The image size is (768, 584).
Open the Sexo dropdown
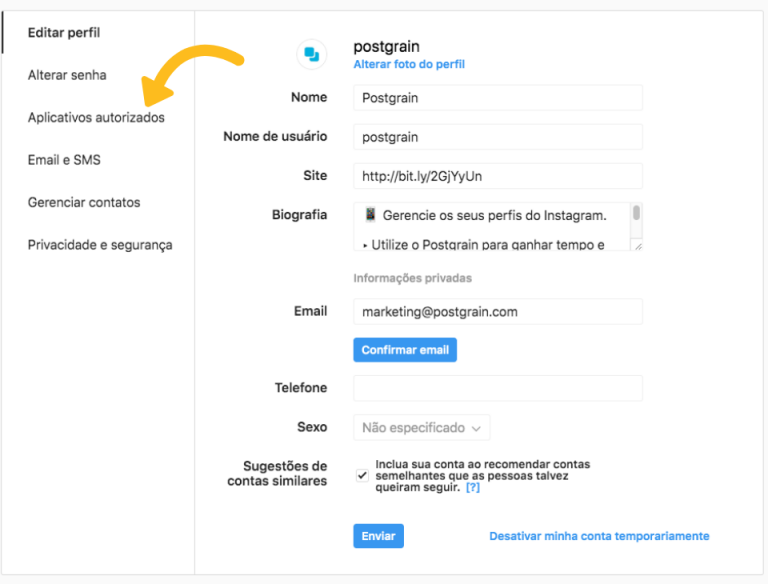421,428
